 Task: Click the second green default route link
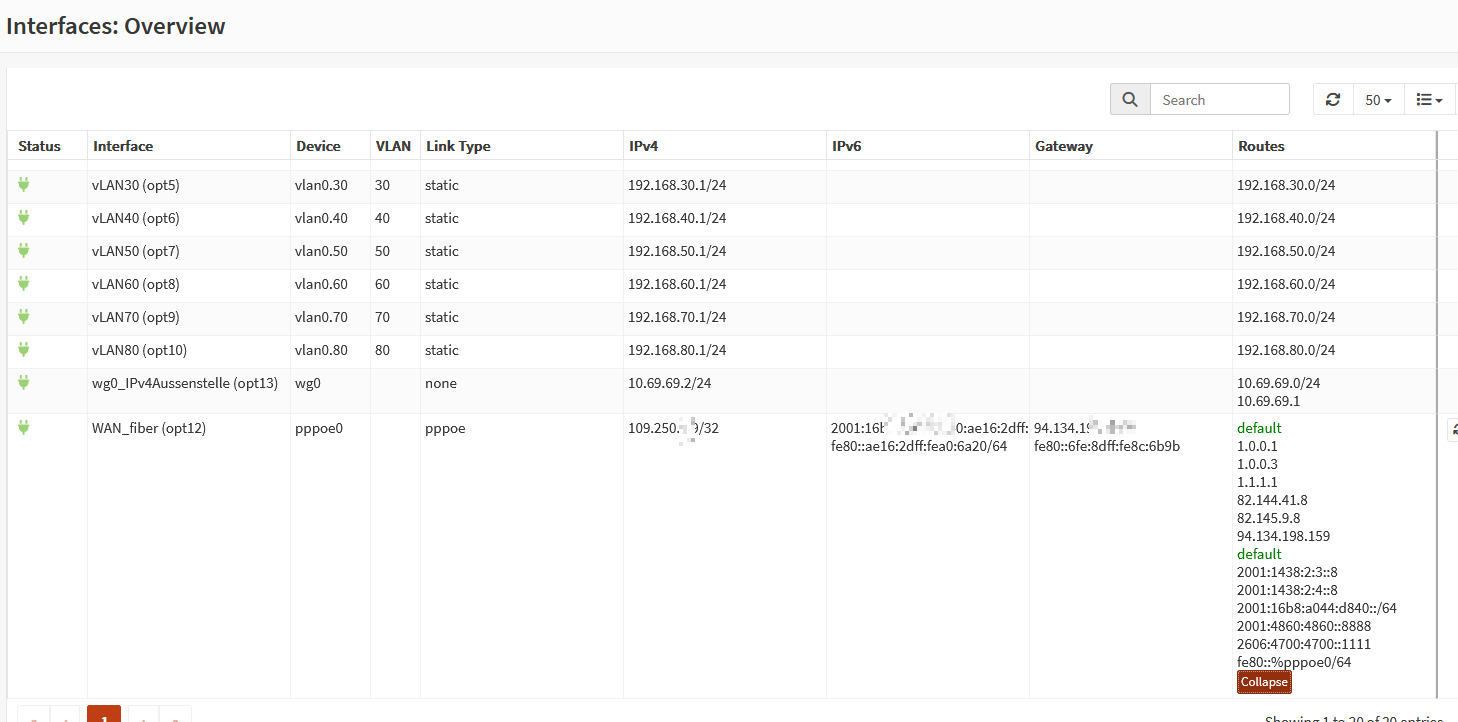(x=1259, y=554)
